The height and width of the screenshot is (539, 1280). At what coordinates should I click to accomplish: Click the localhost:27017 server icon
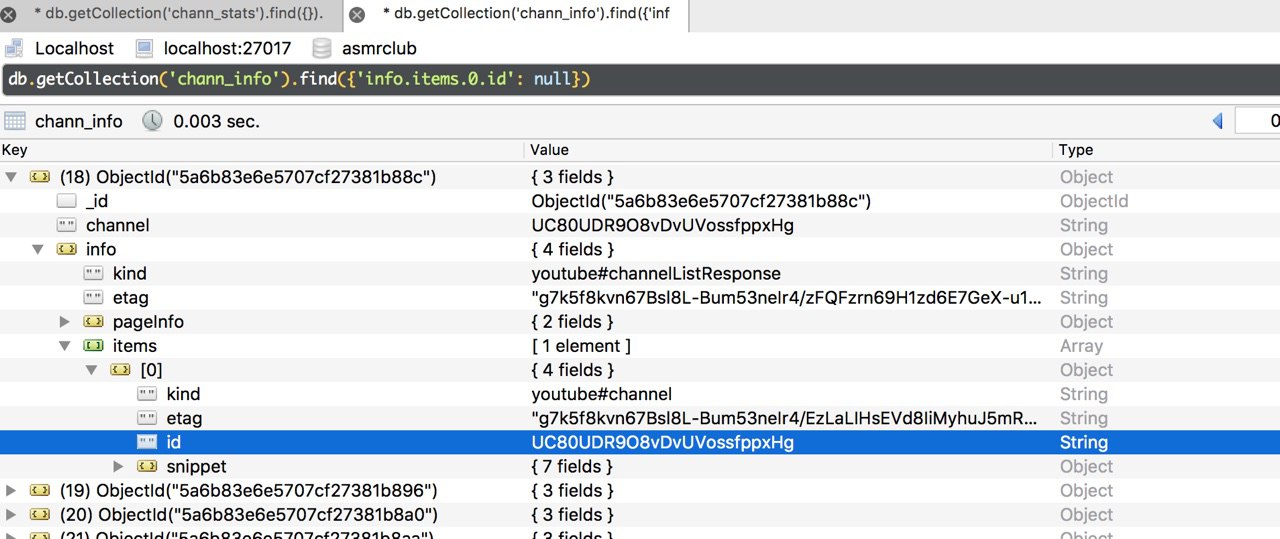(x=144, y=48)
